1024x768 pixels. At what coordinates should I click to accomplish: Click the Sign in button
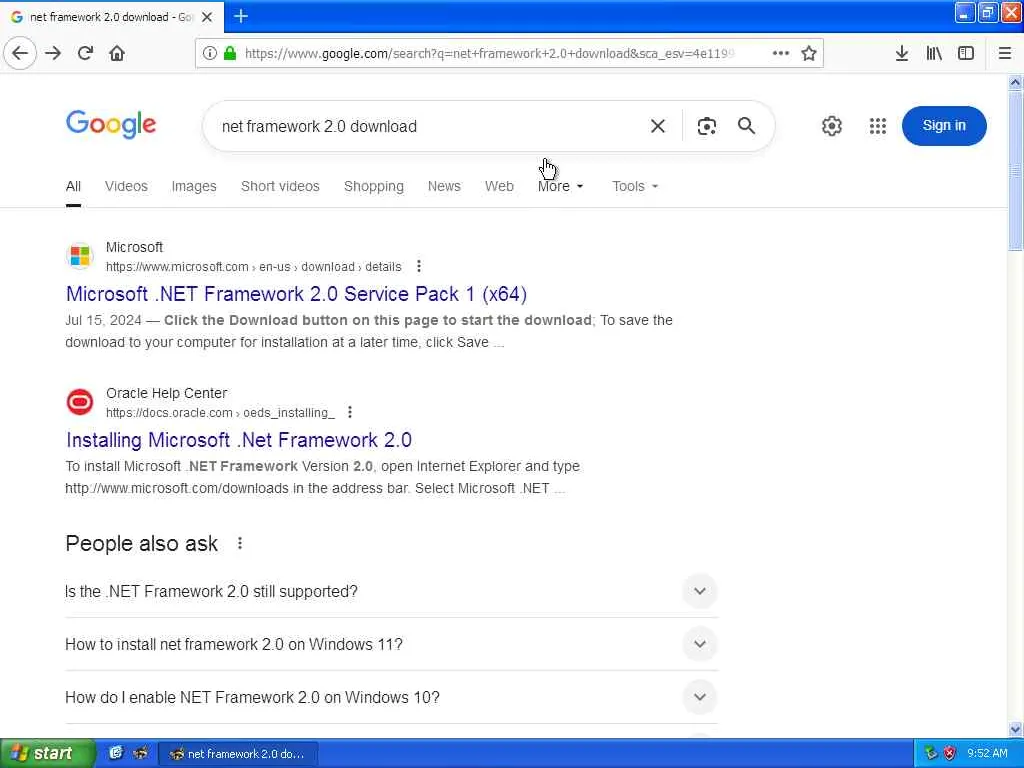[944, 125]
